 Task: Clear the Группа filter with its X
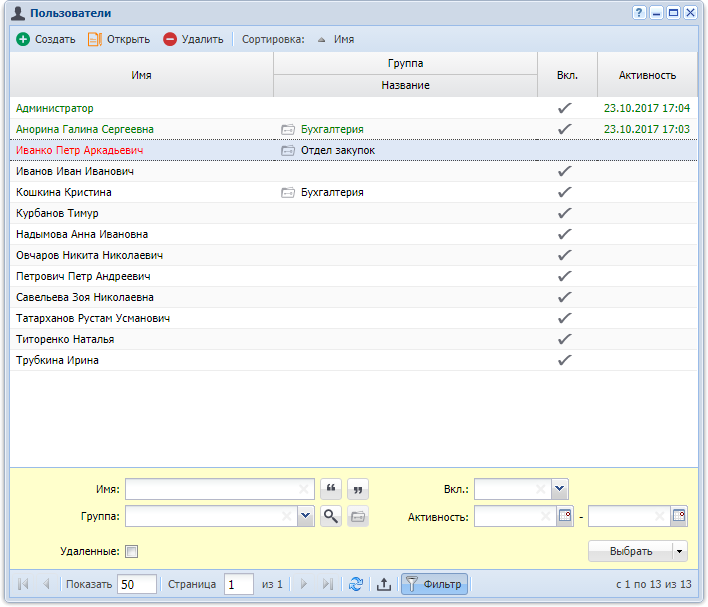coord(287,516)
